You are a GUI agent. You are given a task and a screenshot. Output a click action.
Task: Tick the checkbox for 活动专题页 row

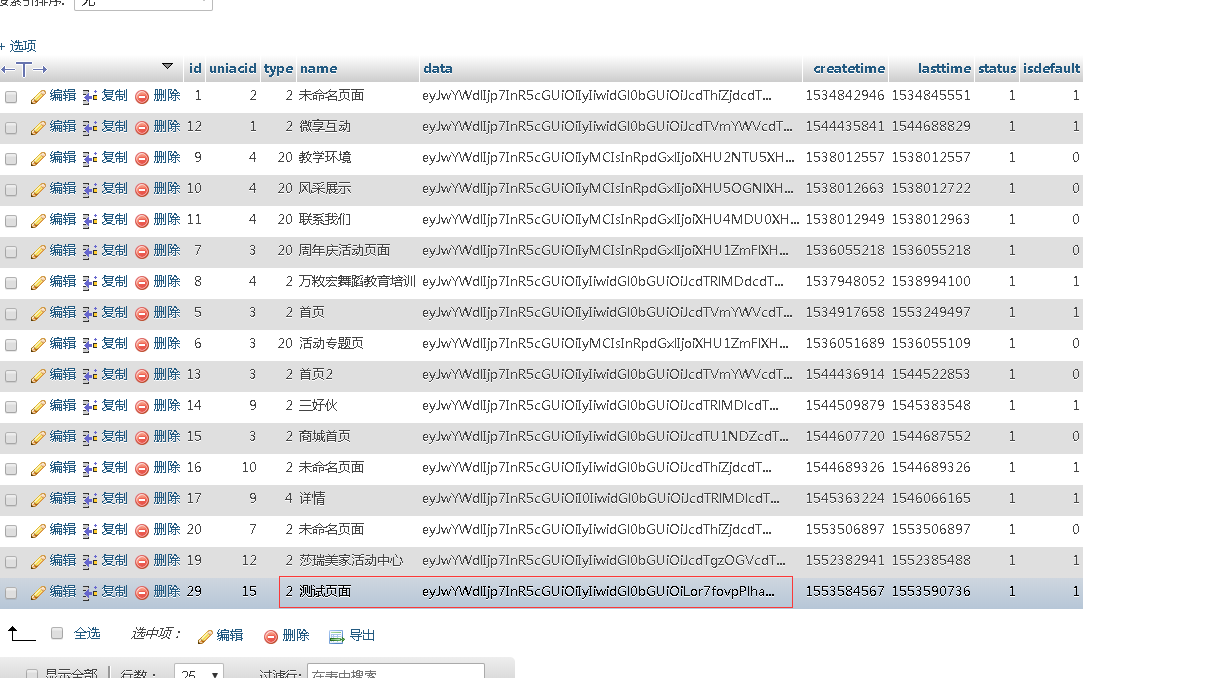pyautogui.click(x=11, y=345)
